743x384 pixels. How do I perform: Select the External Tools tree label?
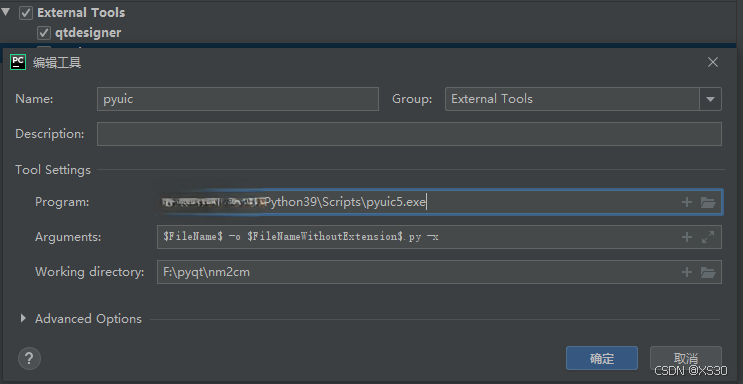click(x=81, y=13)
